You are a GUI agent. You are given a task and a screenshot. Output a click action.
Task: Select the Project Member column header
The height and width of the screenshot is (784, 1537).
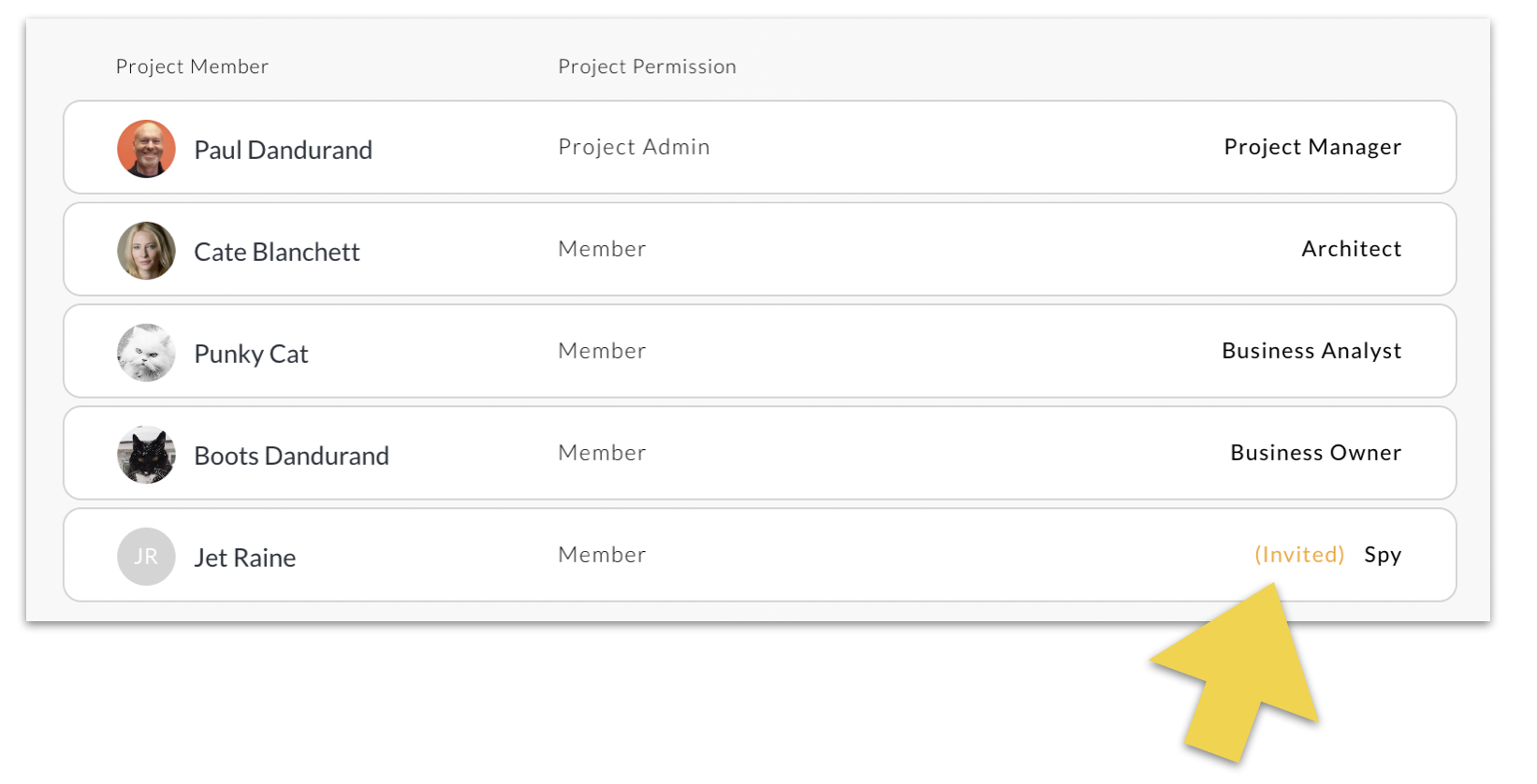192,65
